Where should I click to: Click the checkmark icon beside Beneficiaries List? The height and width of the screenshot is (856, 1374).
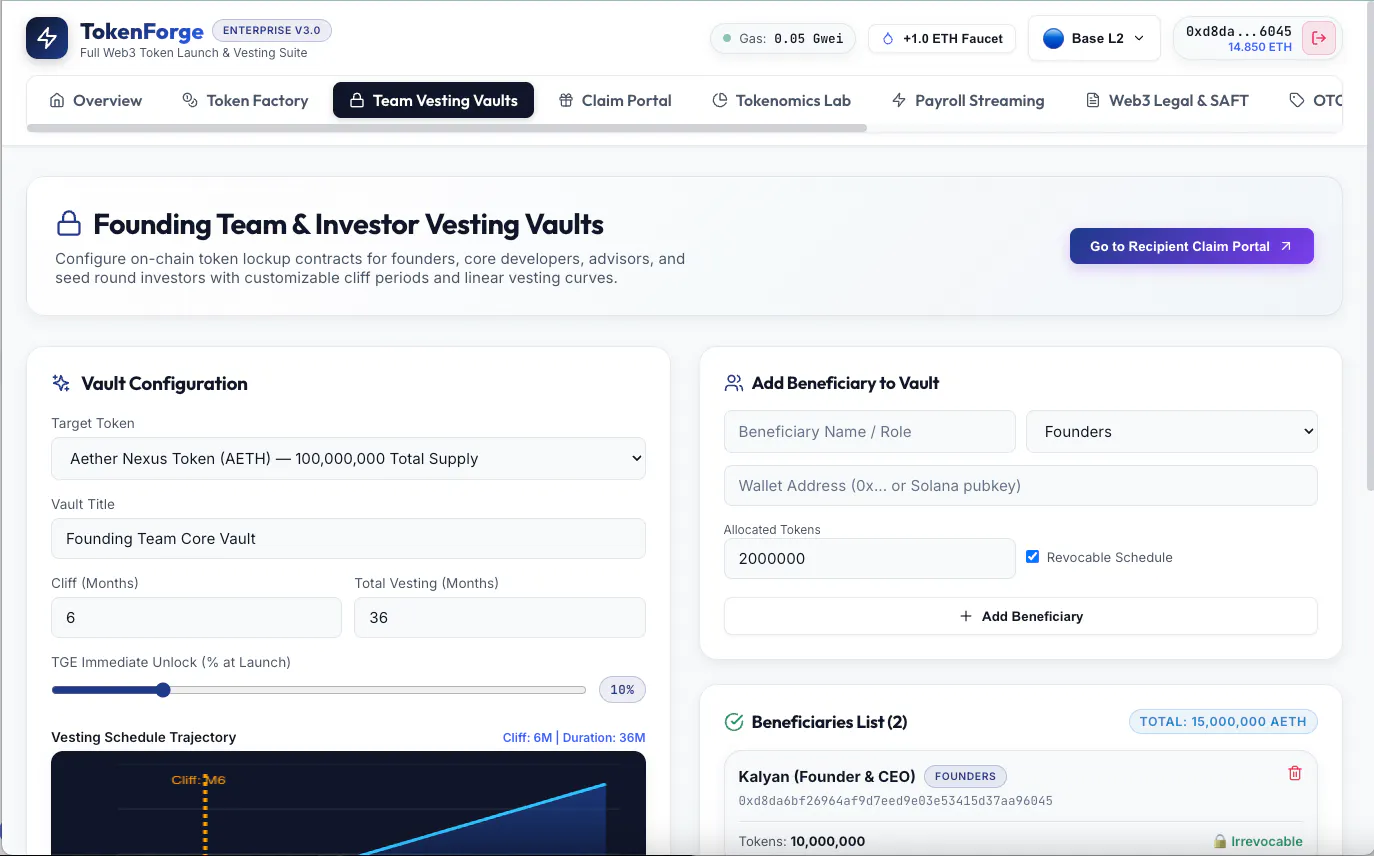[x=734, y=722]
